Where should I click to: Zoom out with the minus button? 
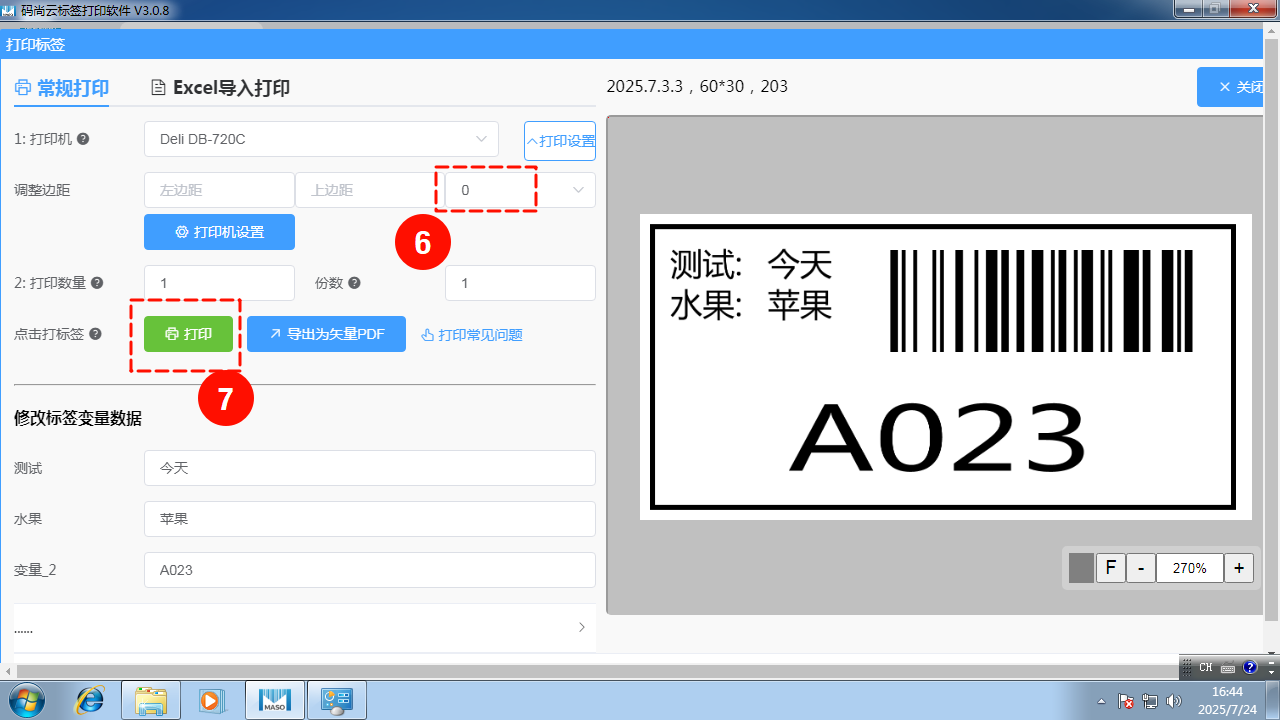point(1141,568)
